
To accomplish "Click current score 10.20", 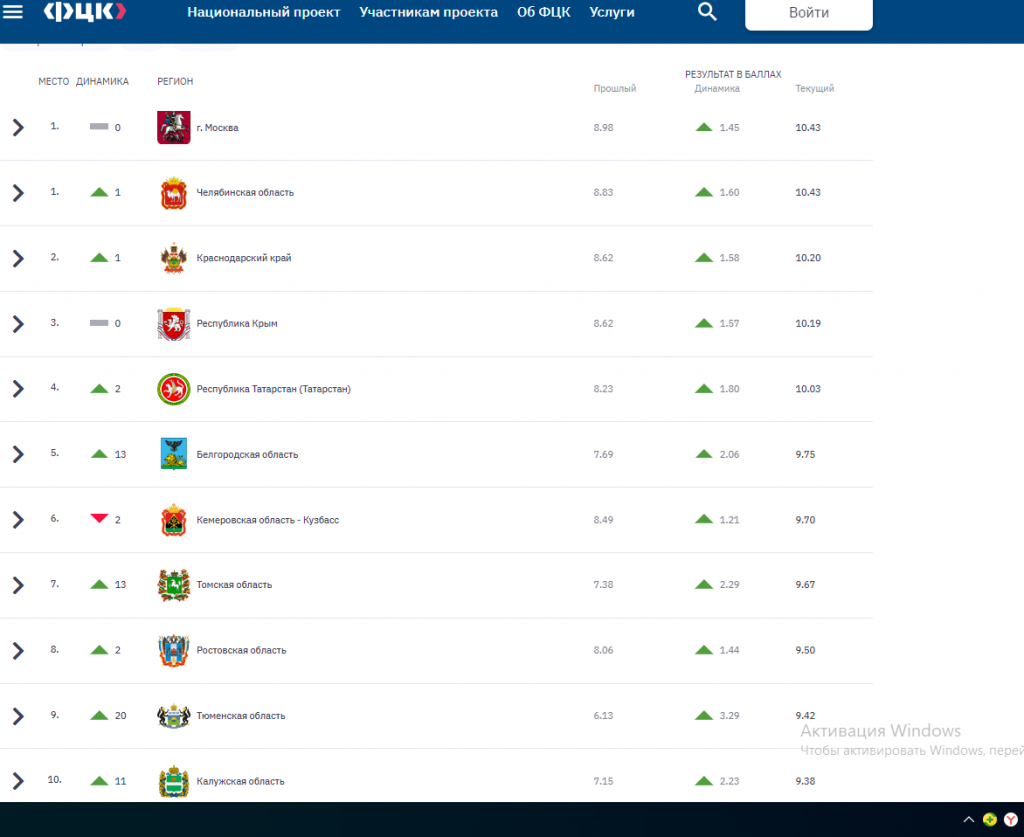I will pos(808,258).
